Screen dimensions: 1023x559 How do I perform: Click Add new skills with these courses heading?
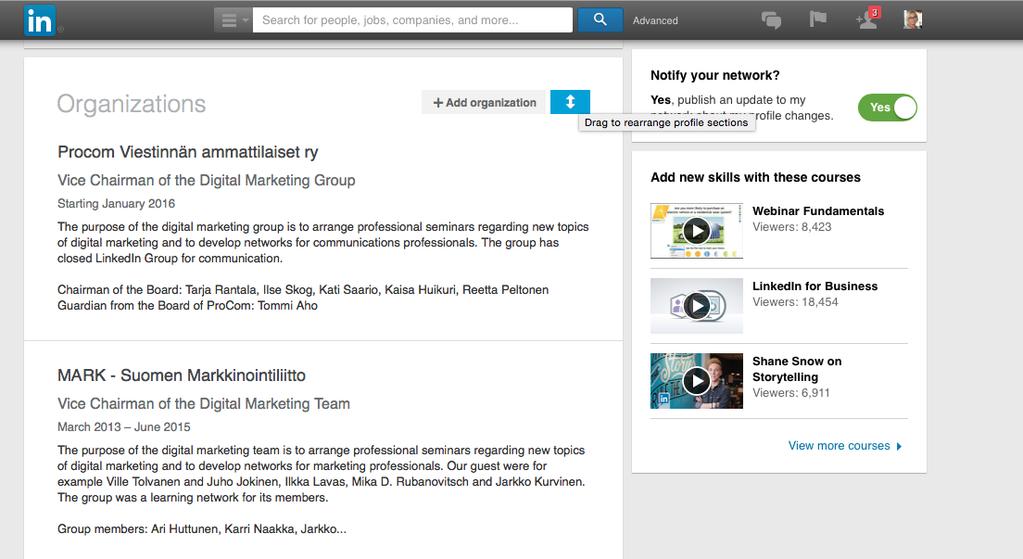(756, 177)
